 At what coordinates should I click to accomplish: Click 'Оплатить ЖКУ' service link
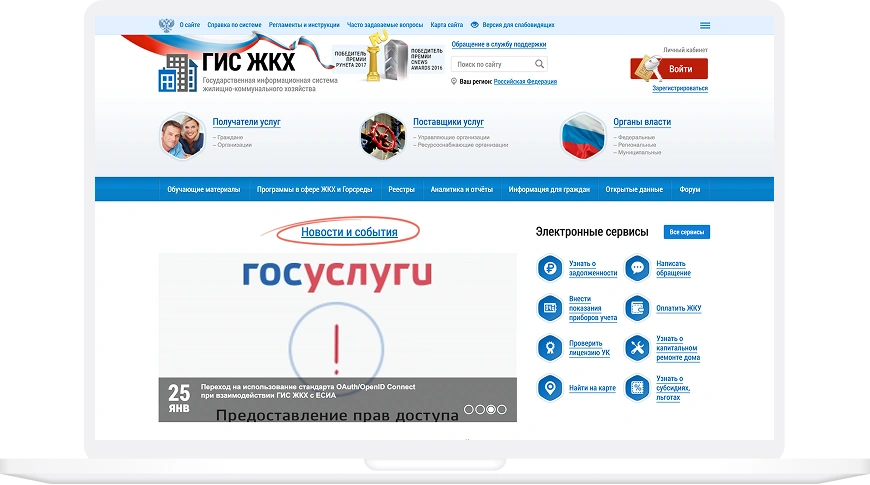[x=679, y=308]
